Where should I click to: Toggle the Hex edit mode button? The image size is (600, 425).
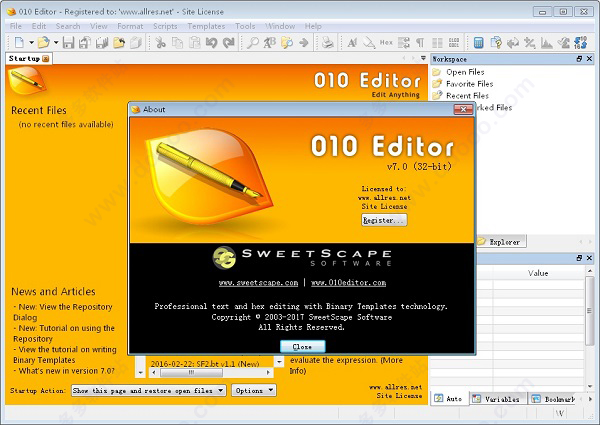click(x=386, y=42)
